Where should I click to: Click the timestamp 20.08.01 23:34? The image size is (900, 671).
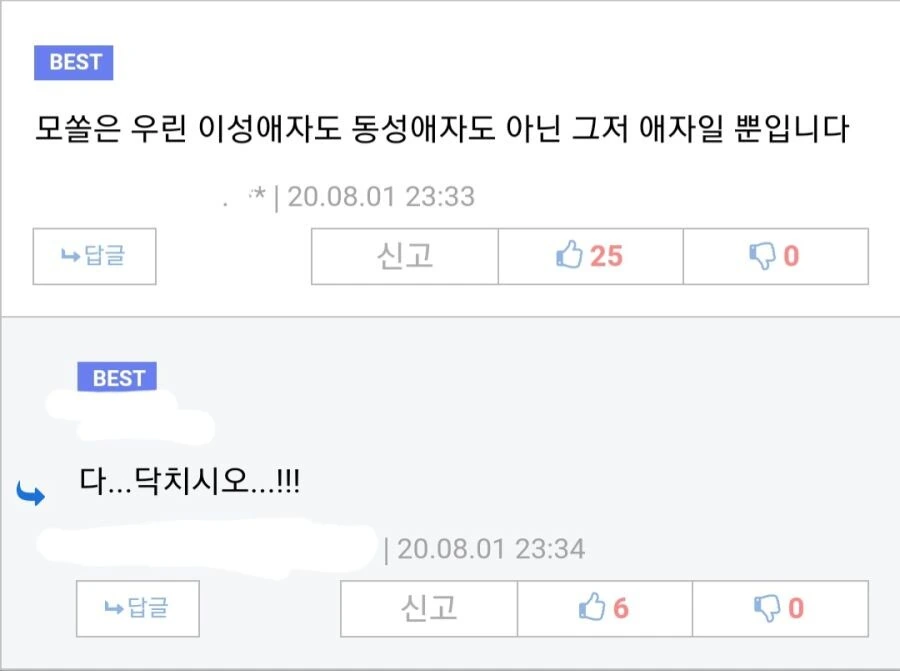(491, 549)
